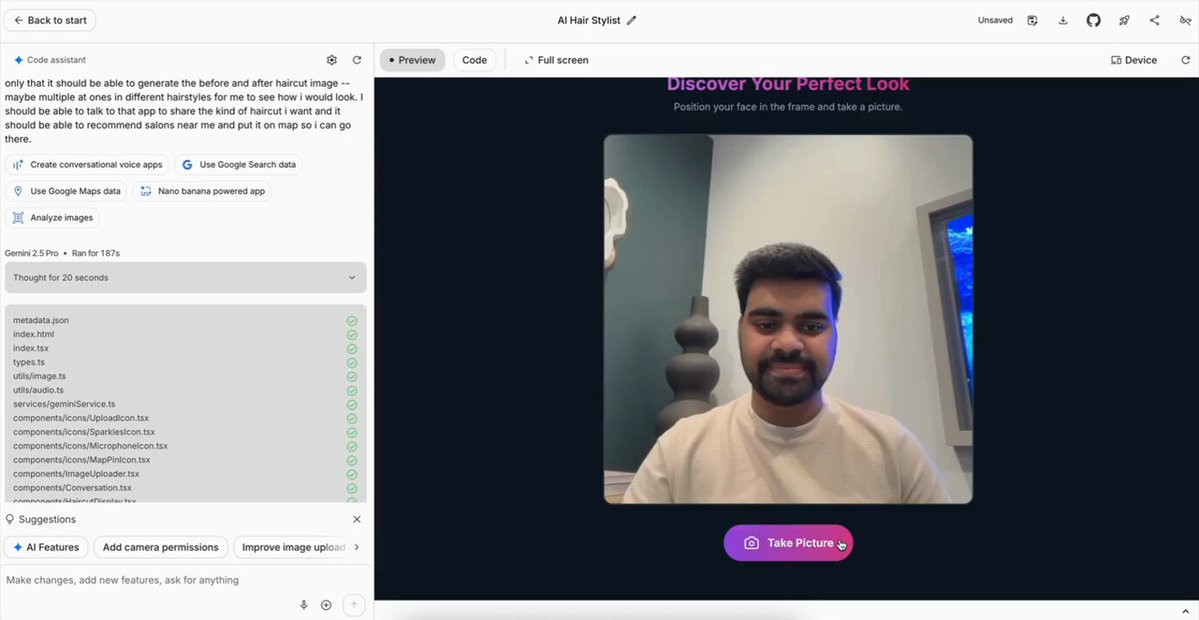Click the AI Features suggestion
The image size is (1199, 620).
pyautogui.click(x=45, y=547)
